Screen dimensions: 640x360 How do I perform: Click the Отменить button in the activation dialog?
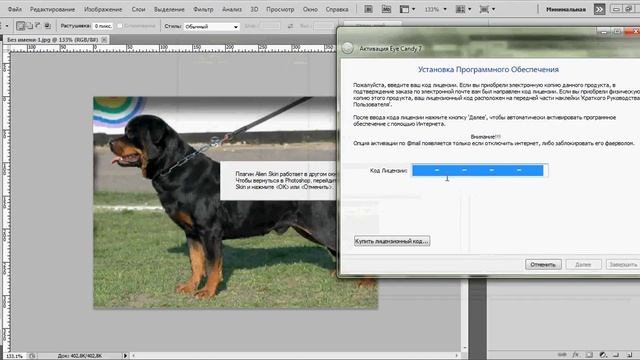[x=543, y=264]
